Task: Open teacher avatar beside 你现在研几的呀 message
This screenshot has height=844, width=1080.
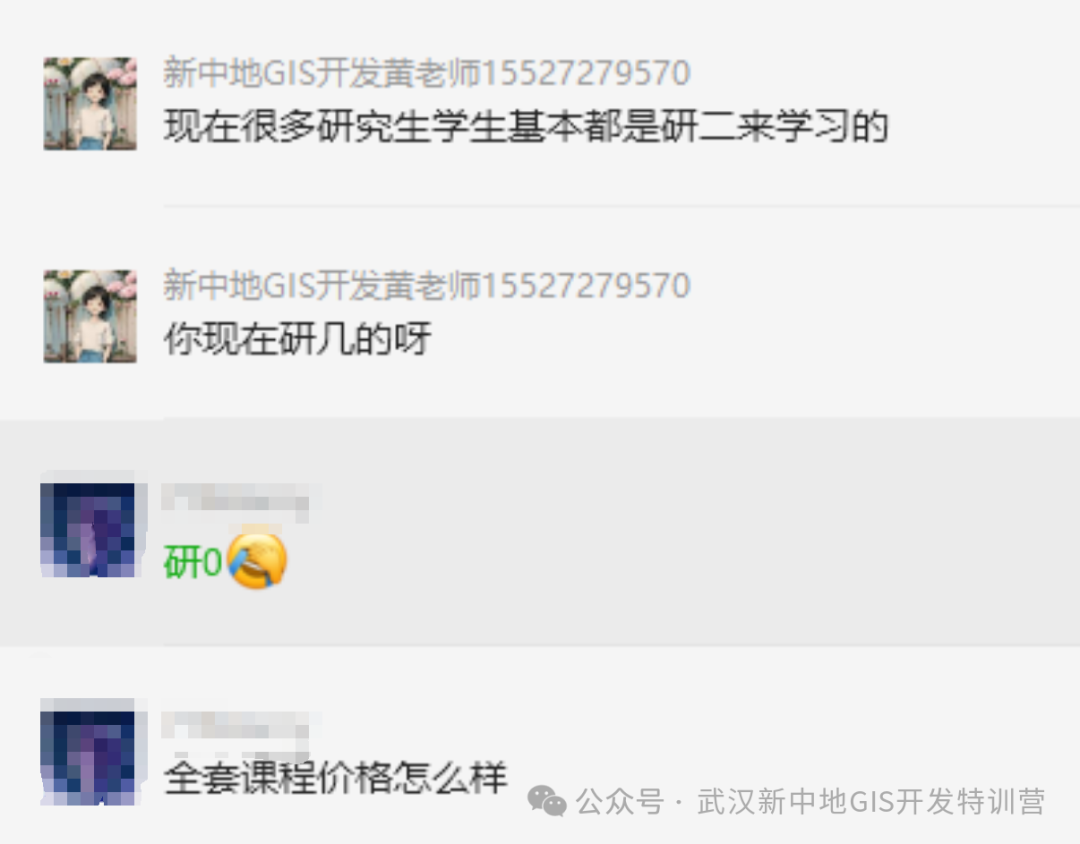Action: point(90,316)
